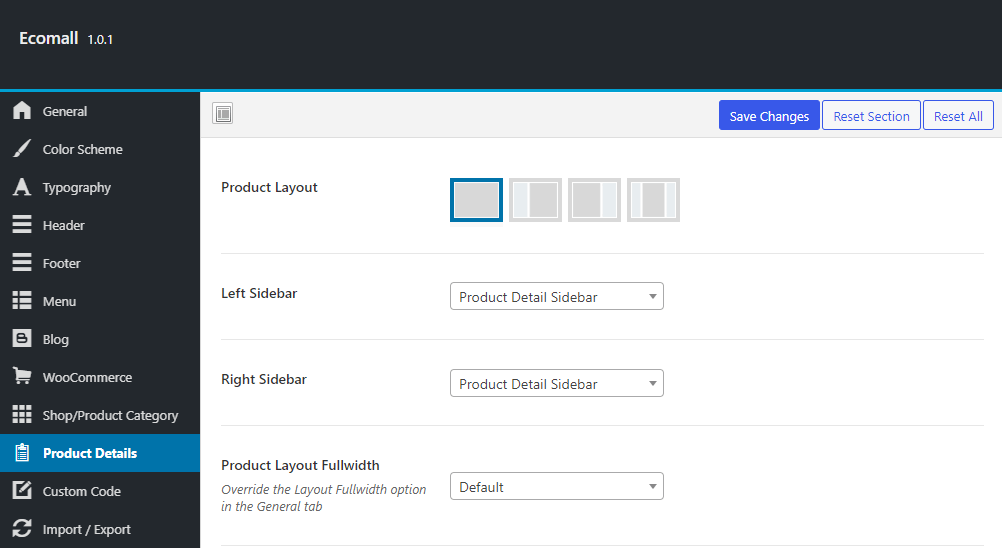1002x548 pixels.
Task: Toggle the expand all sections icon
Action: click(222, 114)
